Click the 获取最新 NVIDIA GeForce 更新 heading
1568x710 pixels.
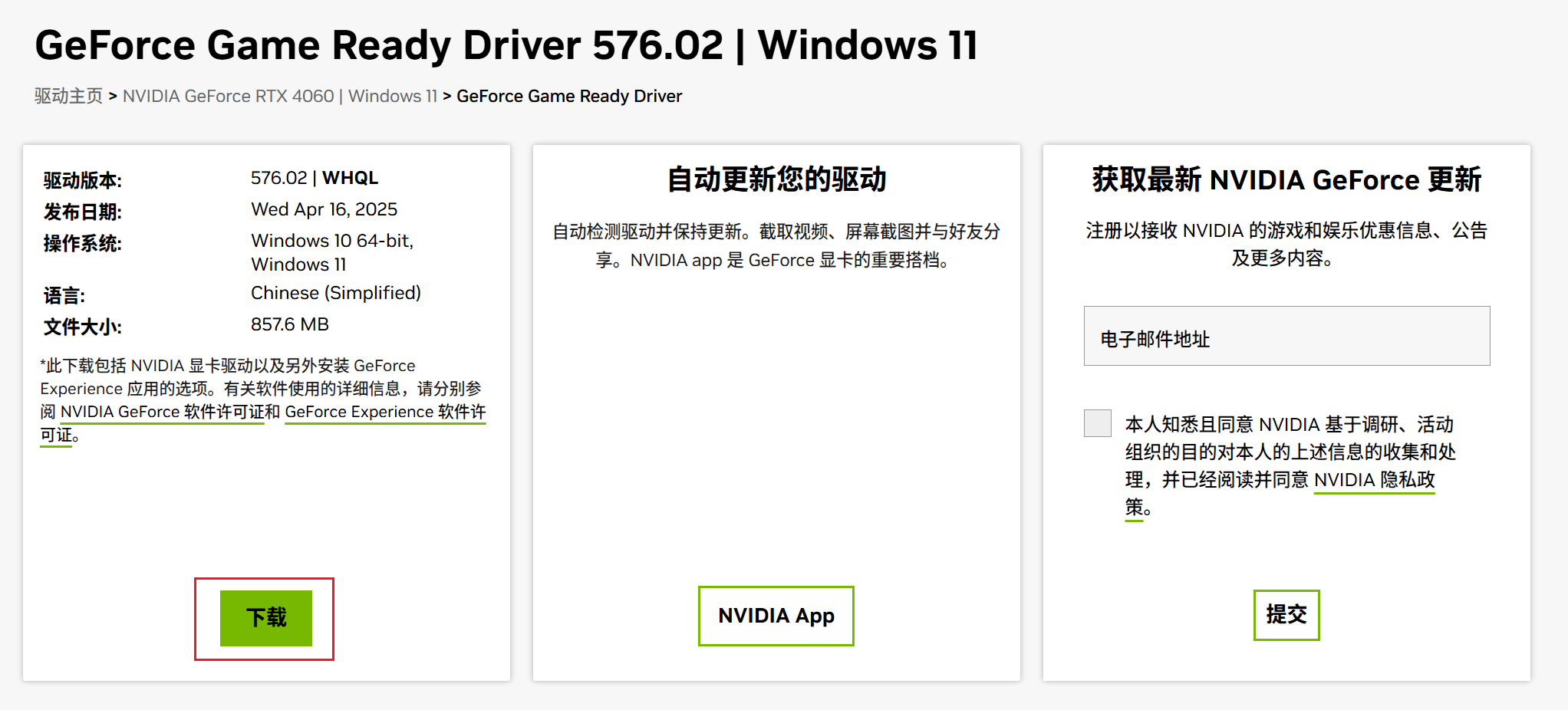click(1286, 179)
